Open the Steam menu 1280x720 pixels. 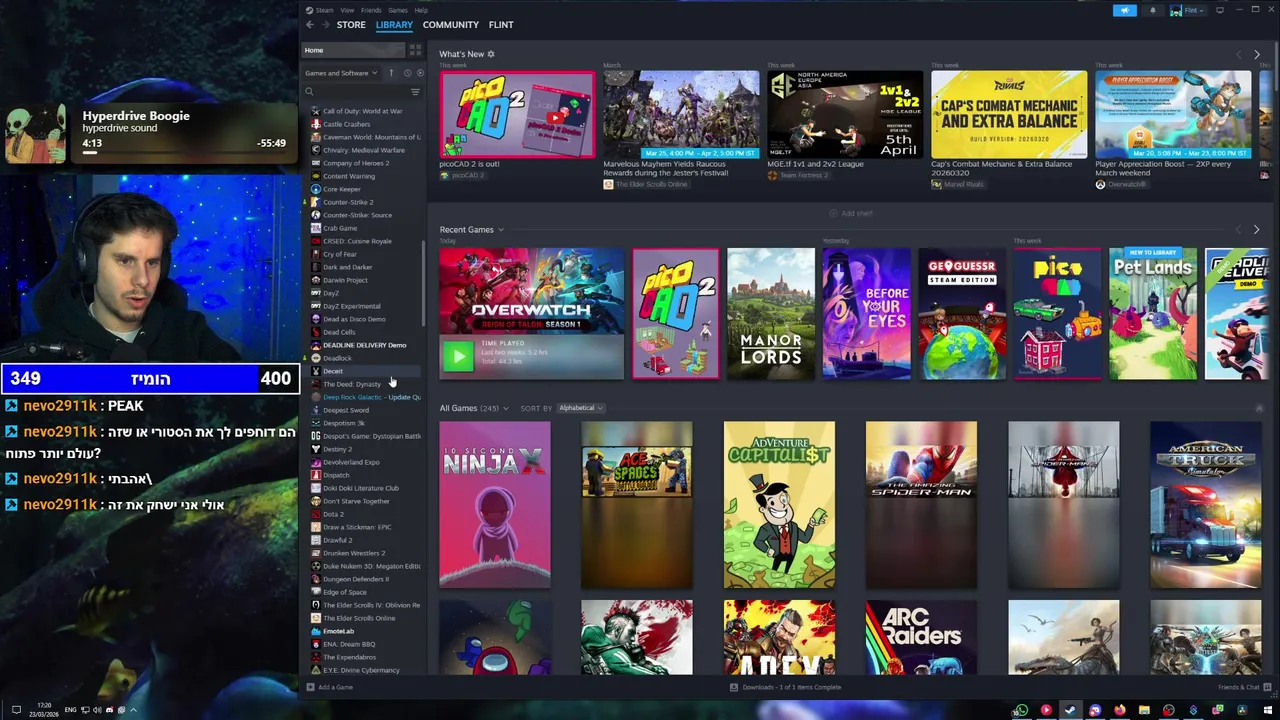click(x=322, y=10)
